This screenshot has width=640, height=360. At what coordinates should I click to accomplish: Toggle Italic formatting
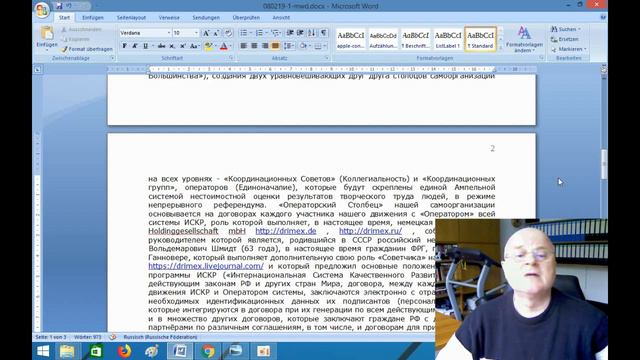(135, 46)
